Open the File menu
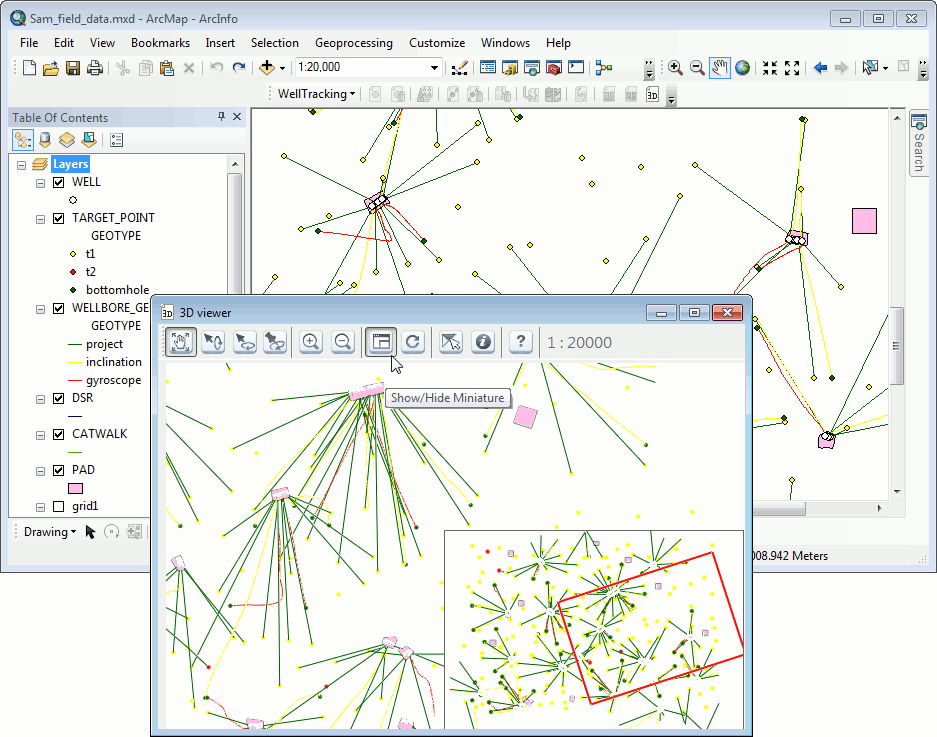 coord(29,43)
